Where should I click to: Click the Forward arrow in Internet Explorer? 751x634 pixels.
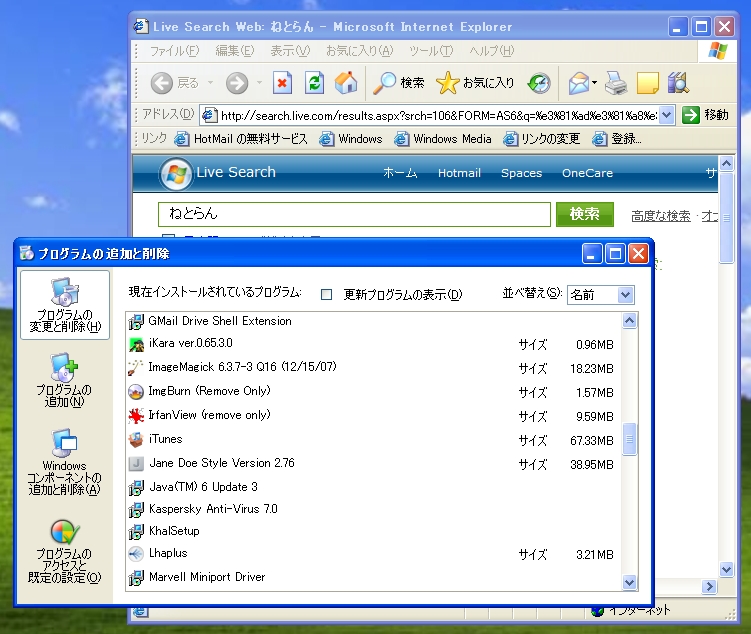[237, 83]
